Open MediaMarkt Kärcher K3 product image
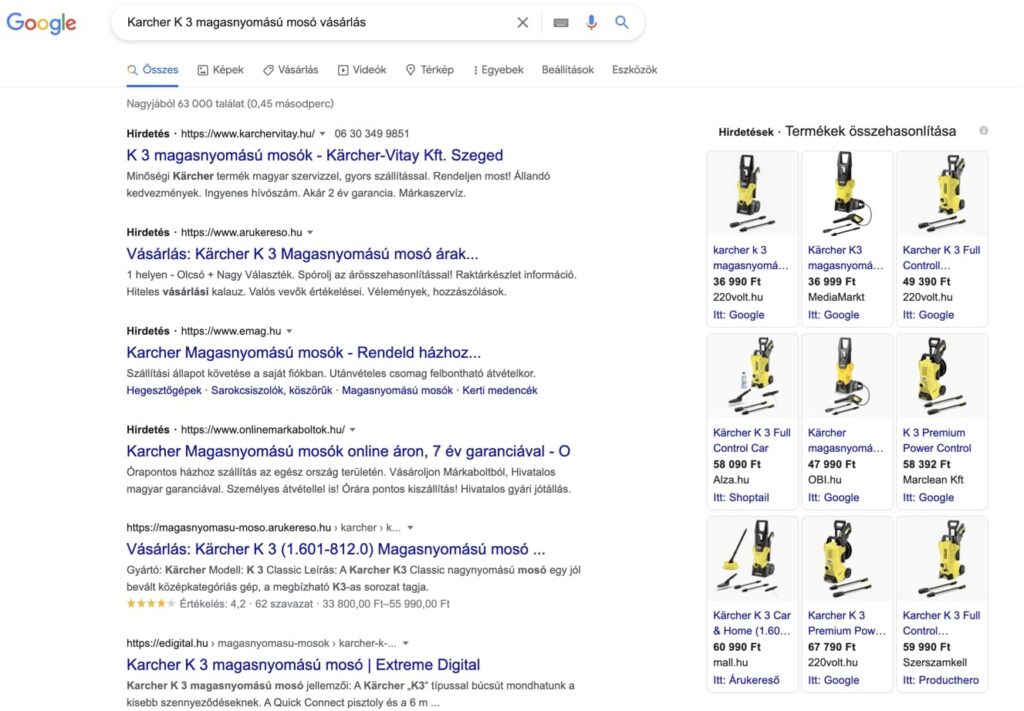 pyautogui.click(x=847, y=193)
